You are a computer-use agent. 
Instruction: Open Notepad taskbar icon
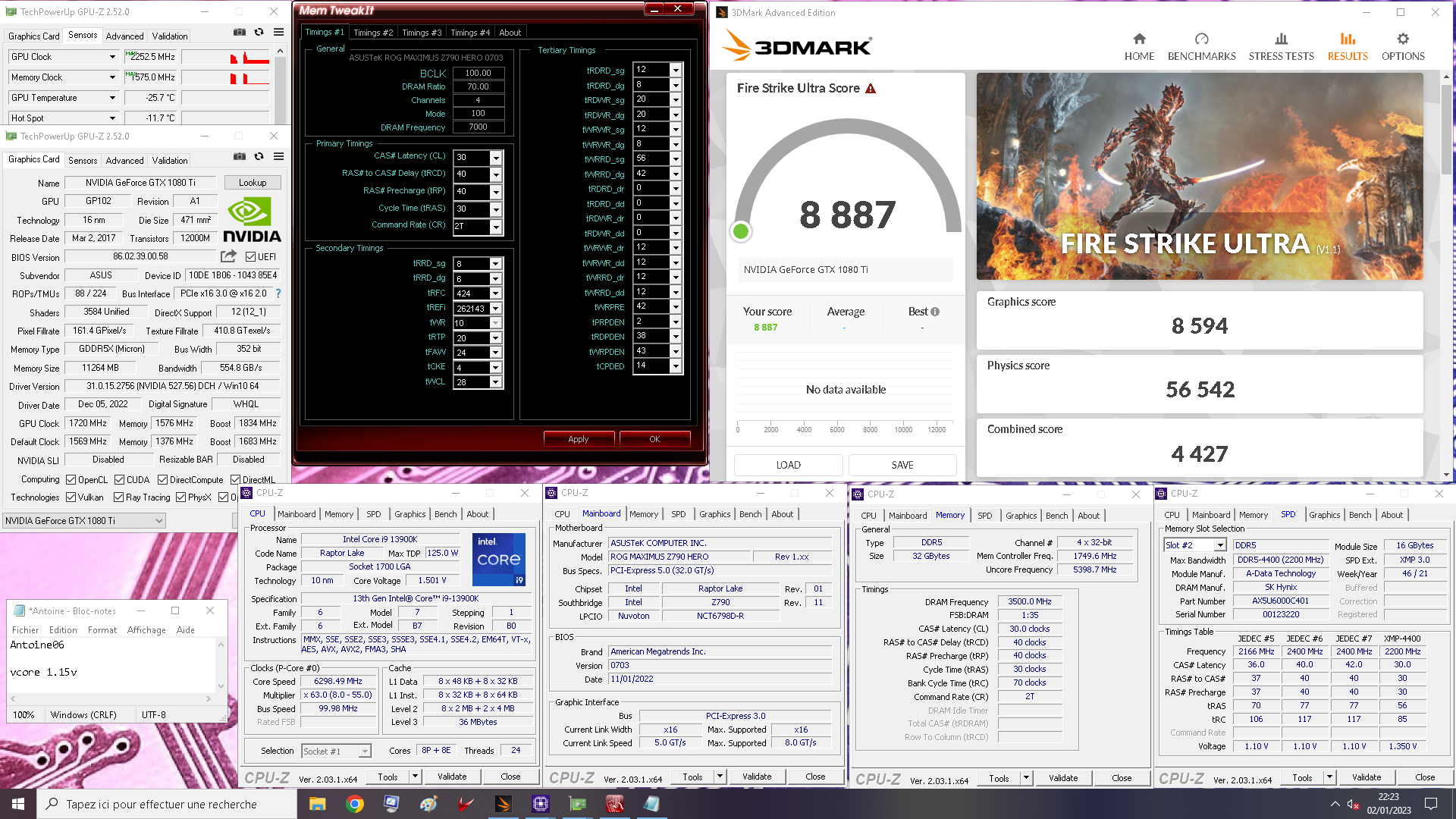651,804
